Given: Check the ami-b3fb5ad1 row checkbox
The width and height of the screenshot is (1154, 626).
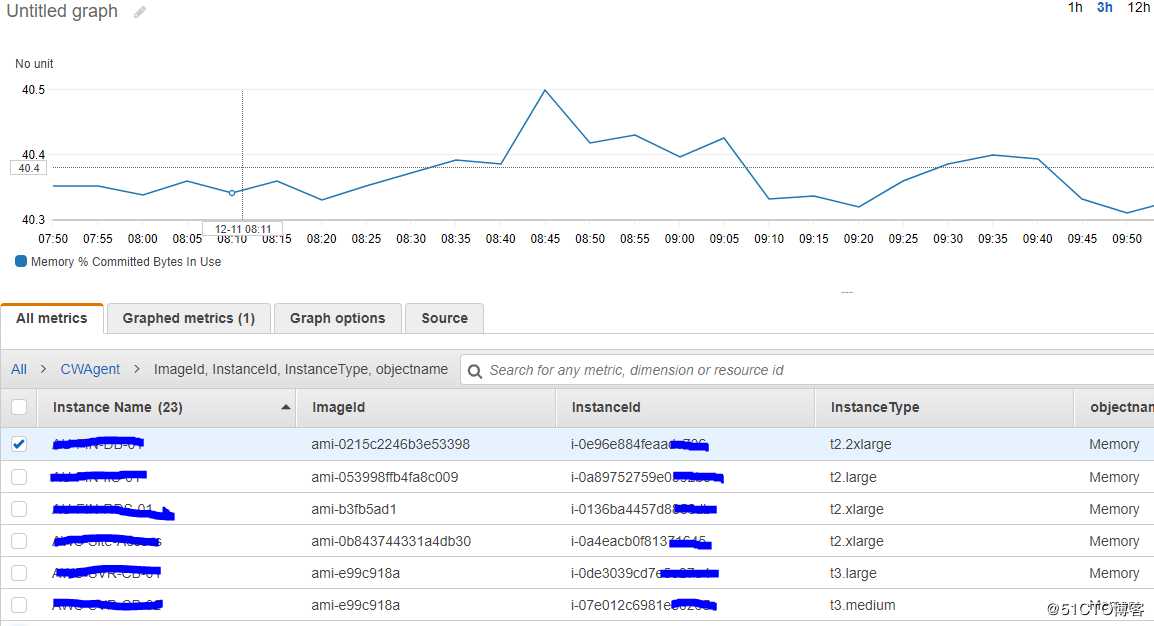Looking at the screenshot, I should click(19, 509).
